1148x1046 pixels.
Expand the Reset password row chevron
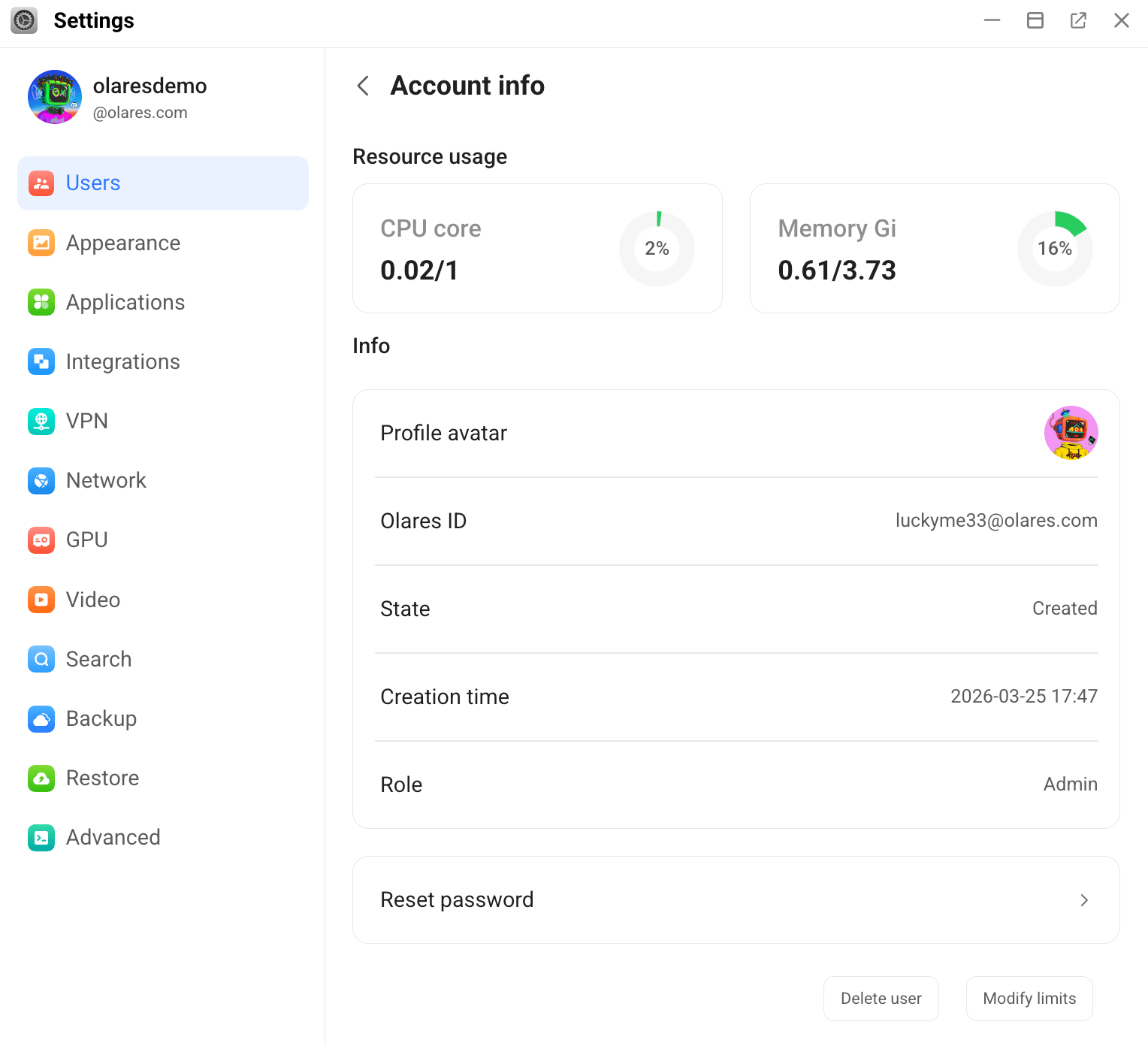tap(1084, 899)
